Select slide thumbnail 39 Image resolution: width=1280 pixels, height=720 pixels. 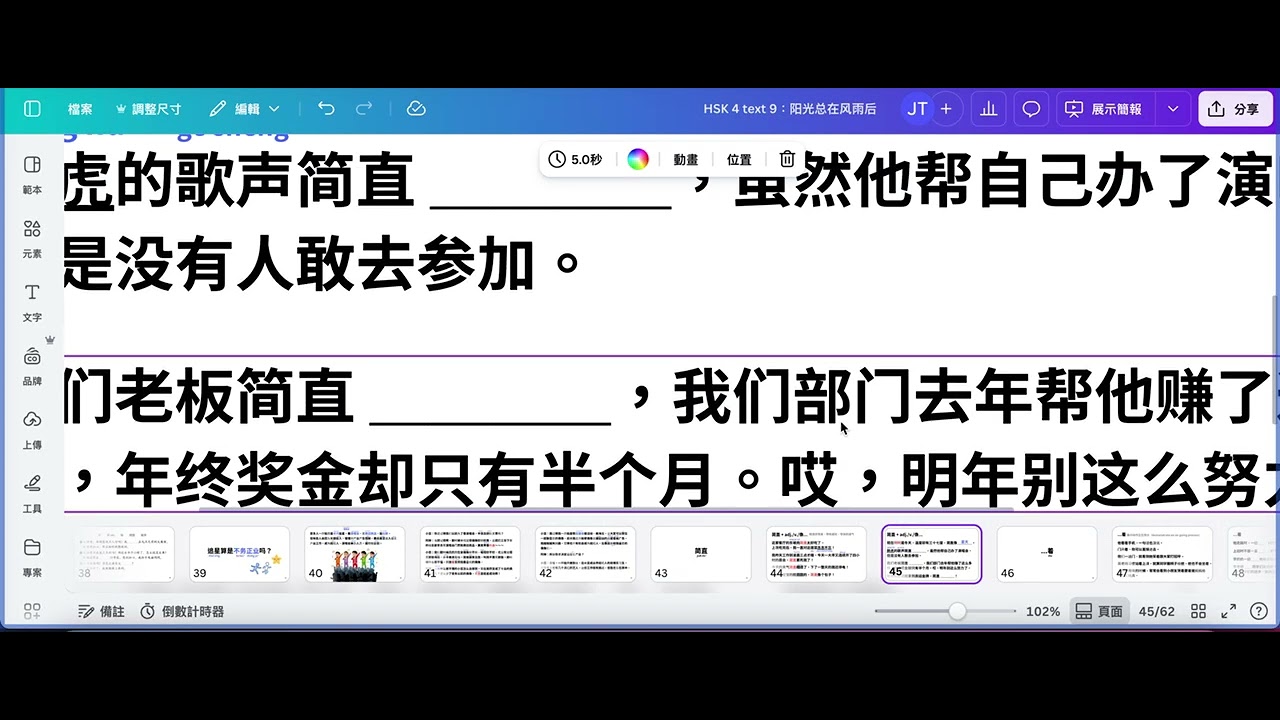(239, 554)
